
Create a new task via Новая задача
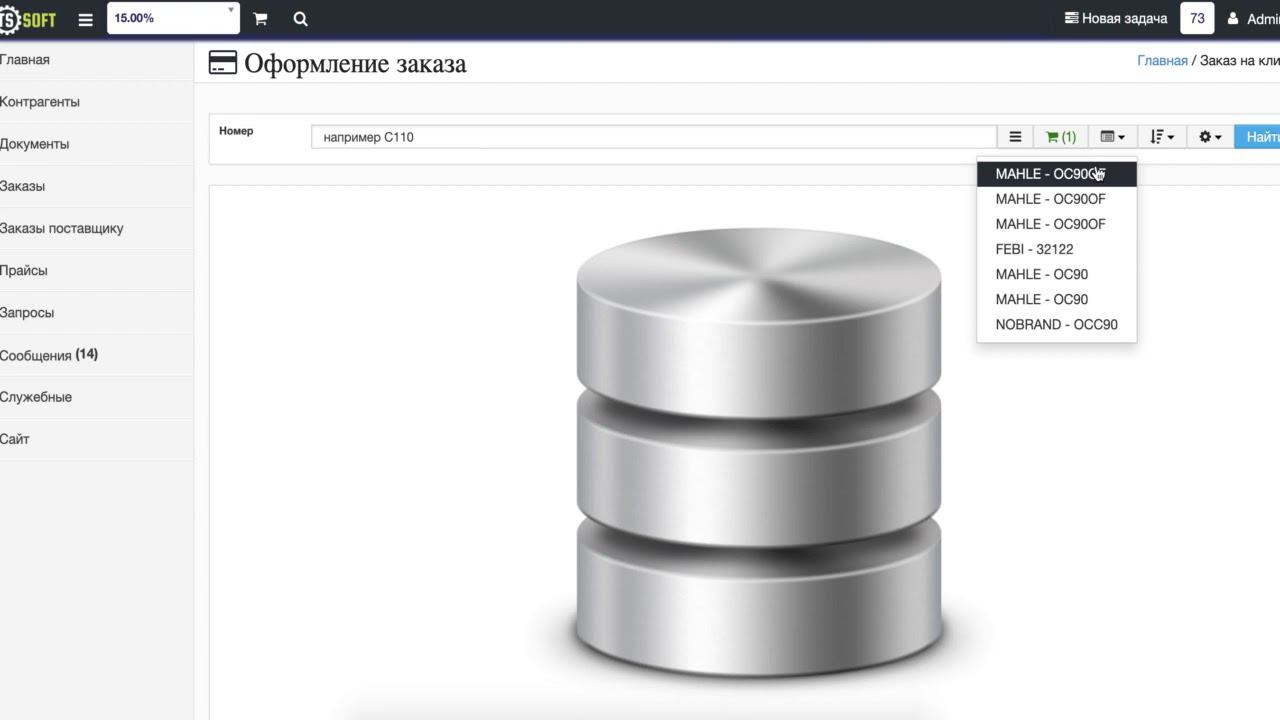(1116, 18)
